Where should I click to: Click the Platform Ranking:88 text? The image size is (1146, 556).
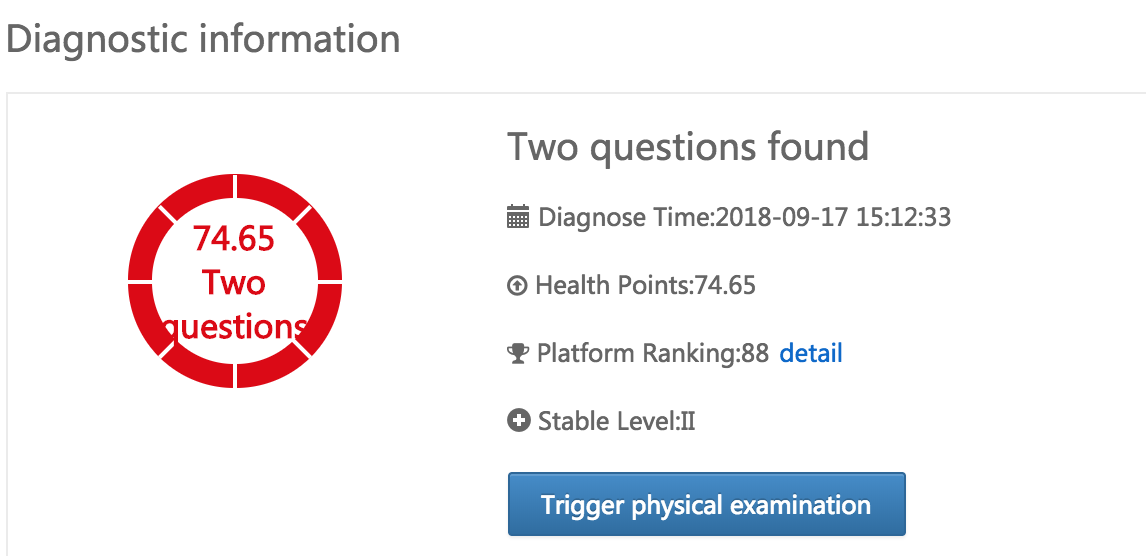point(652,353)
